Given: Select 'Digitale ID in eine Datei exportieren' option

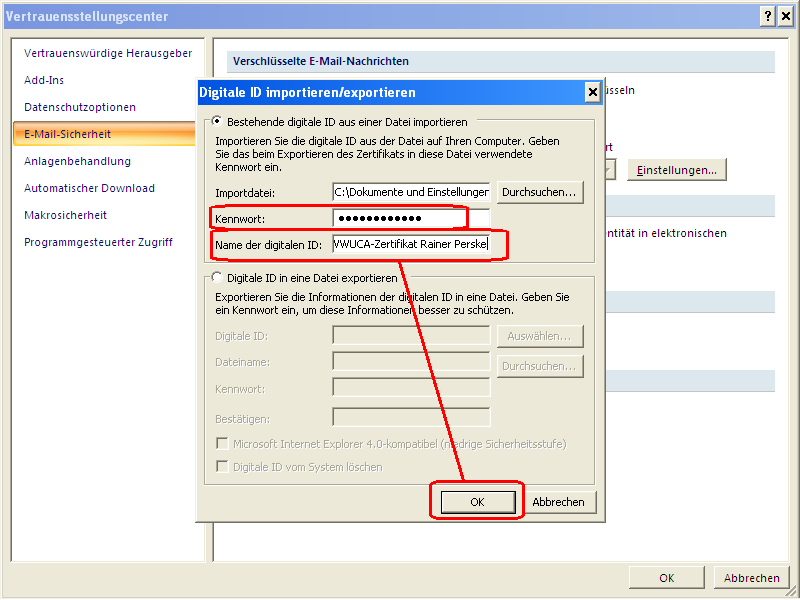Looking at the screenshot, I should click(216, 279).
